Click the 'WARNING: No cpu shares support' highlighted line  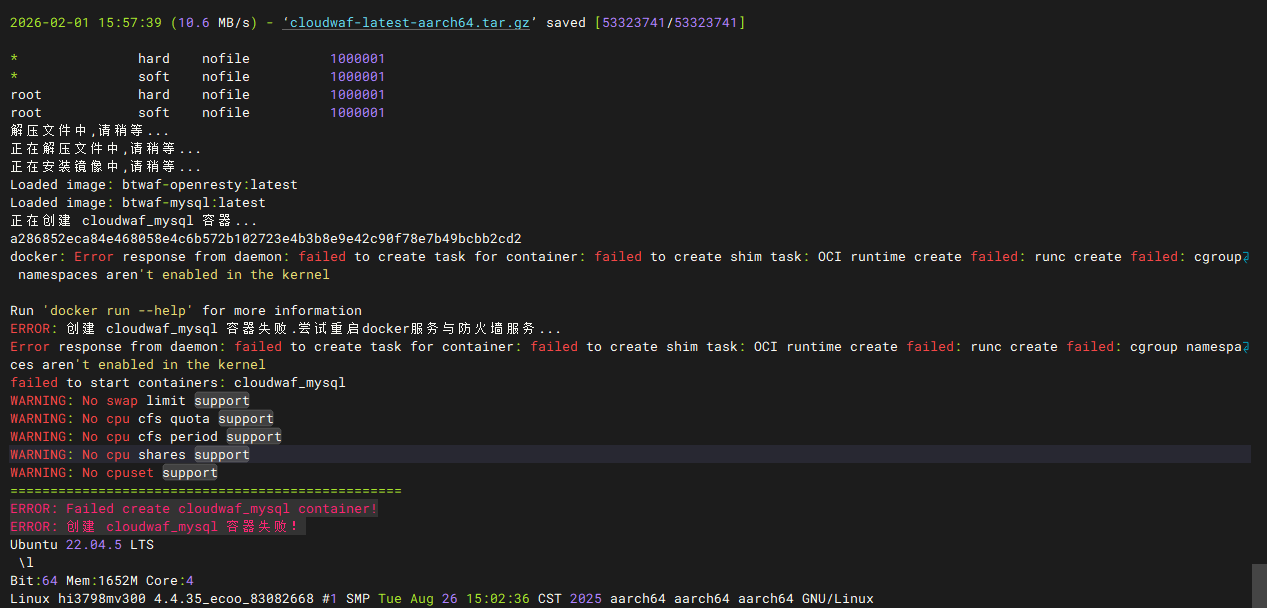pyautogui.click(x=129, y=454)
